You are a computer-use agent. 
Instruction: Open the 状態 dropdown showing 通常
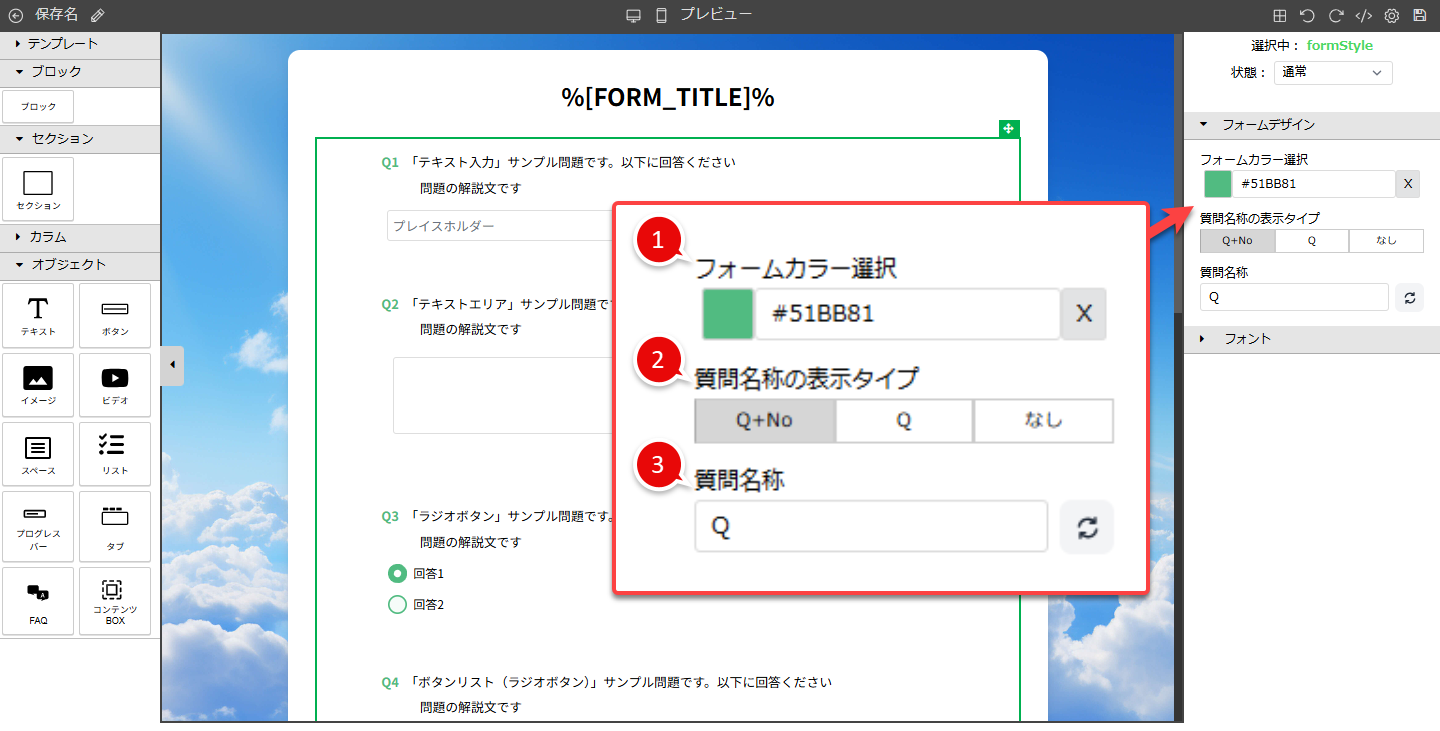(x=1332, y=72)
